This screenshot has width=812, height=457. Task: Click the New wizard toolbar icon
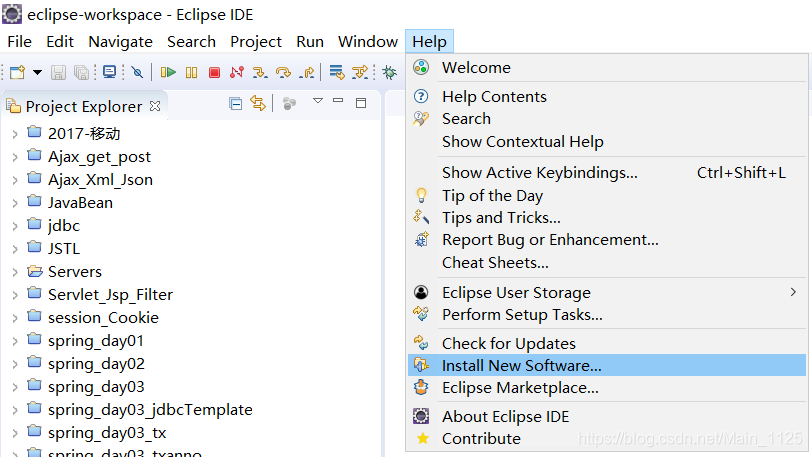(18, 72)
